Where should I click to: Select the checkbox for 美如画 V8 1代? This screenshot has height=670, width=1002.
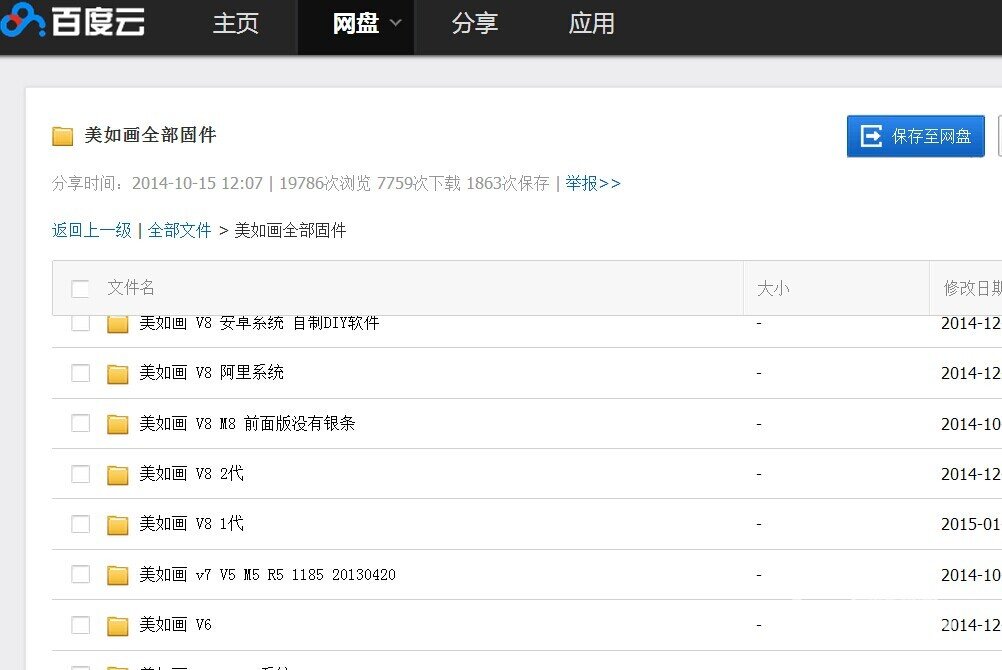pyautogui.click(x=81, y=524)
